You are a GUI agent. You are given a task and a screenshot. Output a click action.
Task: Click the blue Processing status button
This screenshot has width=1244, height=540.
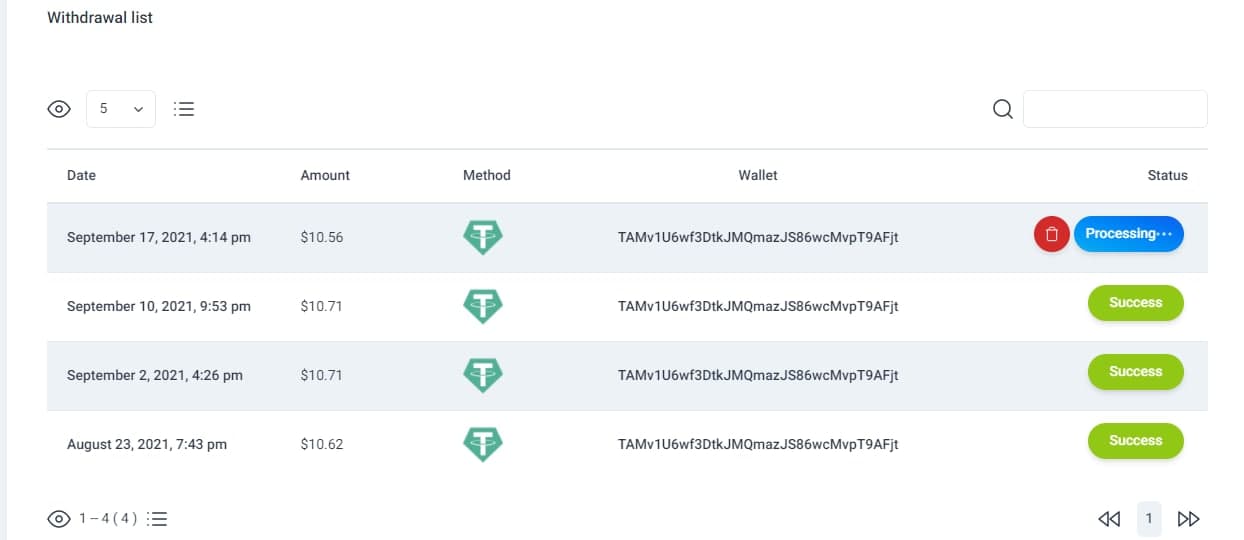pos(1129,234)
